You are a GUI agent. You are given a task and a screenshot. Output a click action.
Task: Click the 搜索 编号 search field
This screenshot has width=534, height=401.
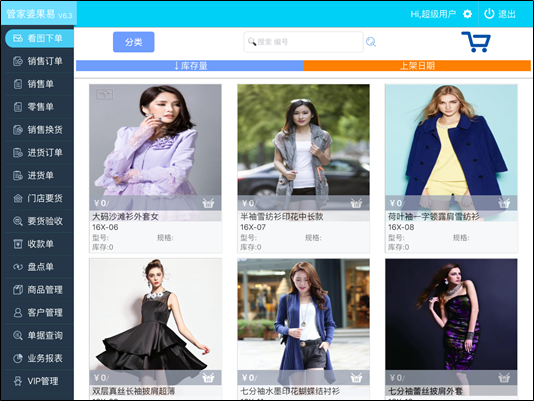tap(303, 42)
